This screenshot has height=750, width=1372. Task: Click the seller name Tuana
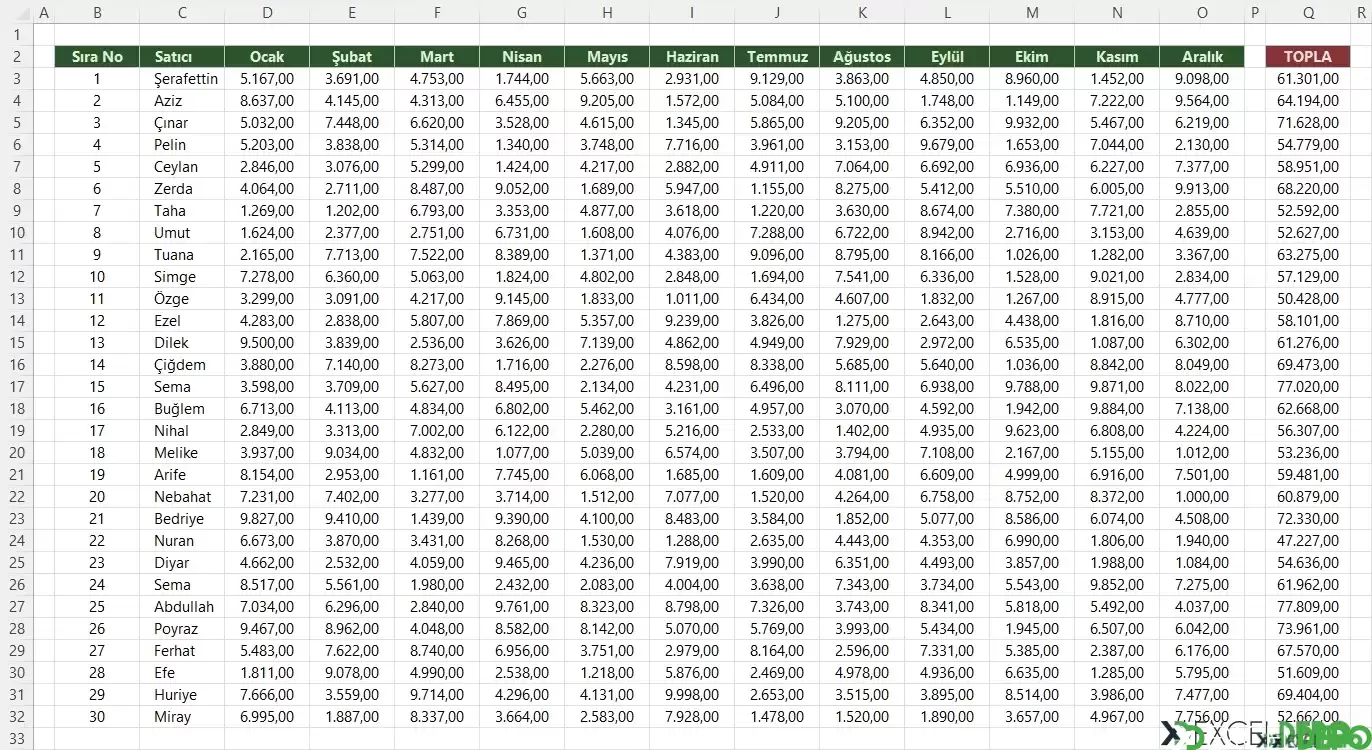coord(174,255)
